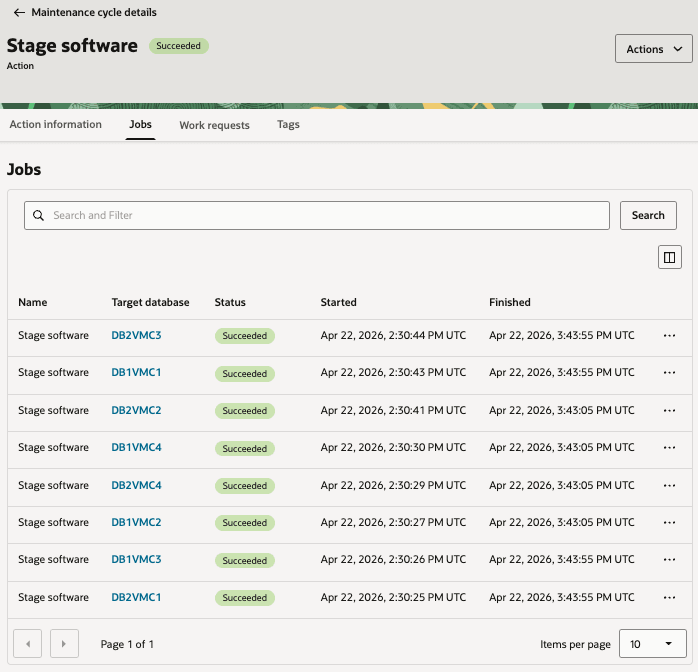Open the DB2VMC2 target database link
This screenshot has height=672, width=698.
click(136, 410)
